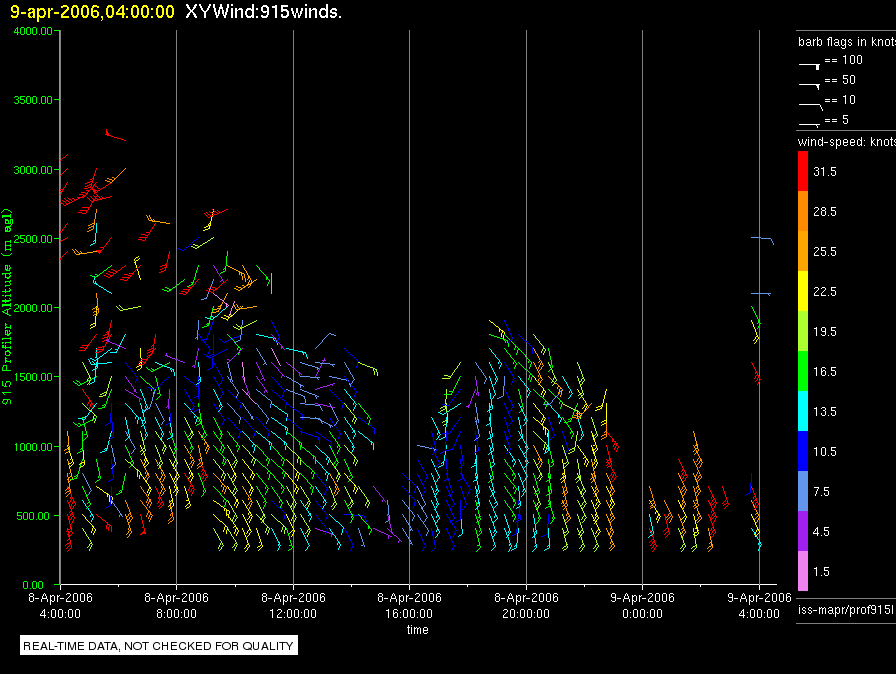Click the blue 10.5 knots color swatch
Image resolution: width=896 pixels, height=674 pixels.
tap(802, 452)
